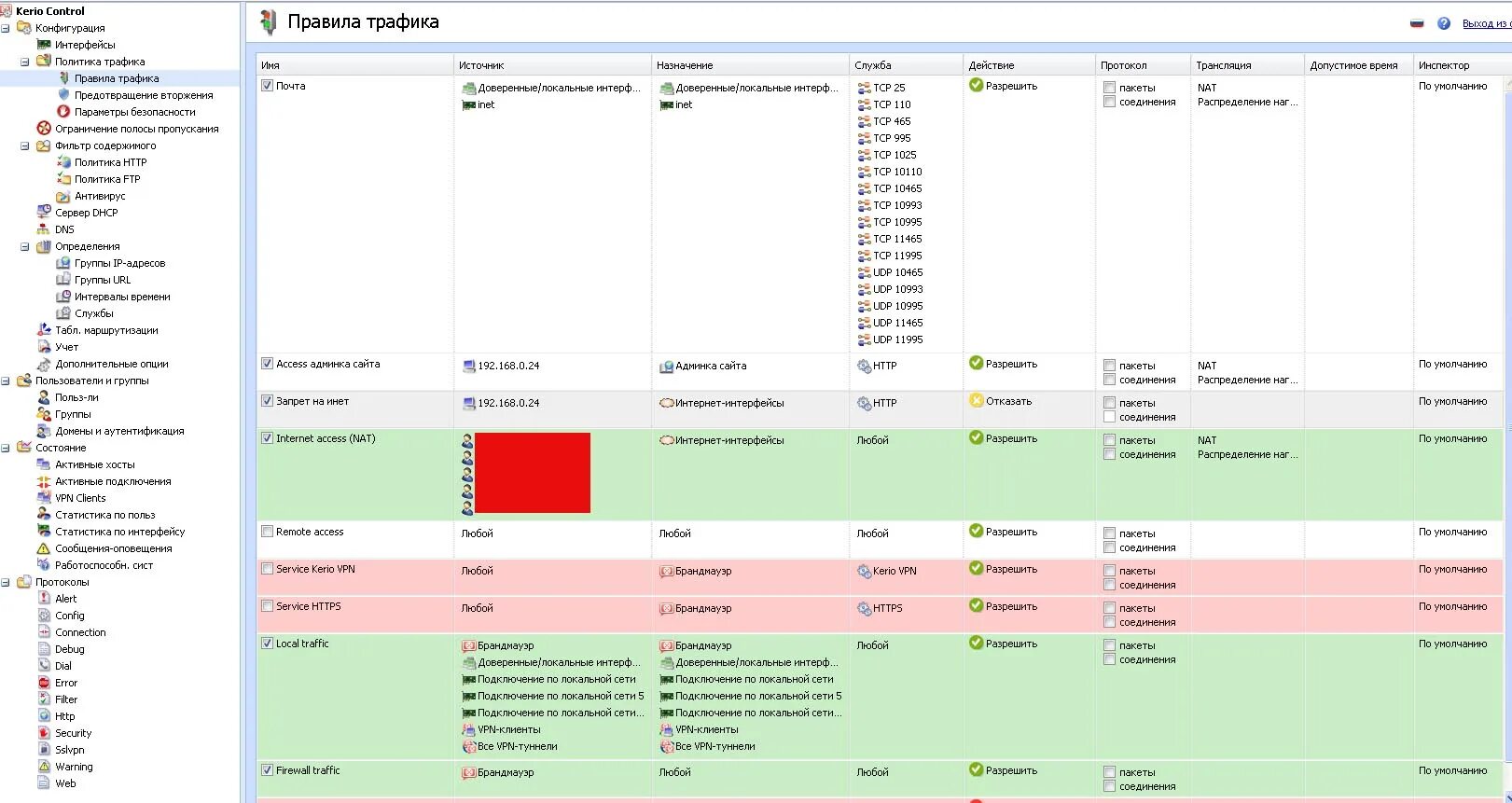Screen dimensions: 1512x803
Task: Click the Служба column header
Action: pyautogui.click(x=906, y=65)
